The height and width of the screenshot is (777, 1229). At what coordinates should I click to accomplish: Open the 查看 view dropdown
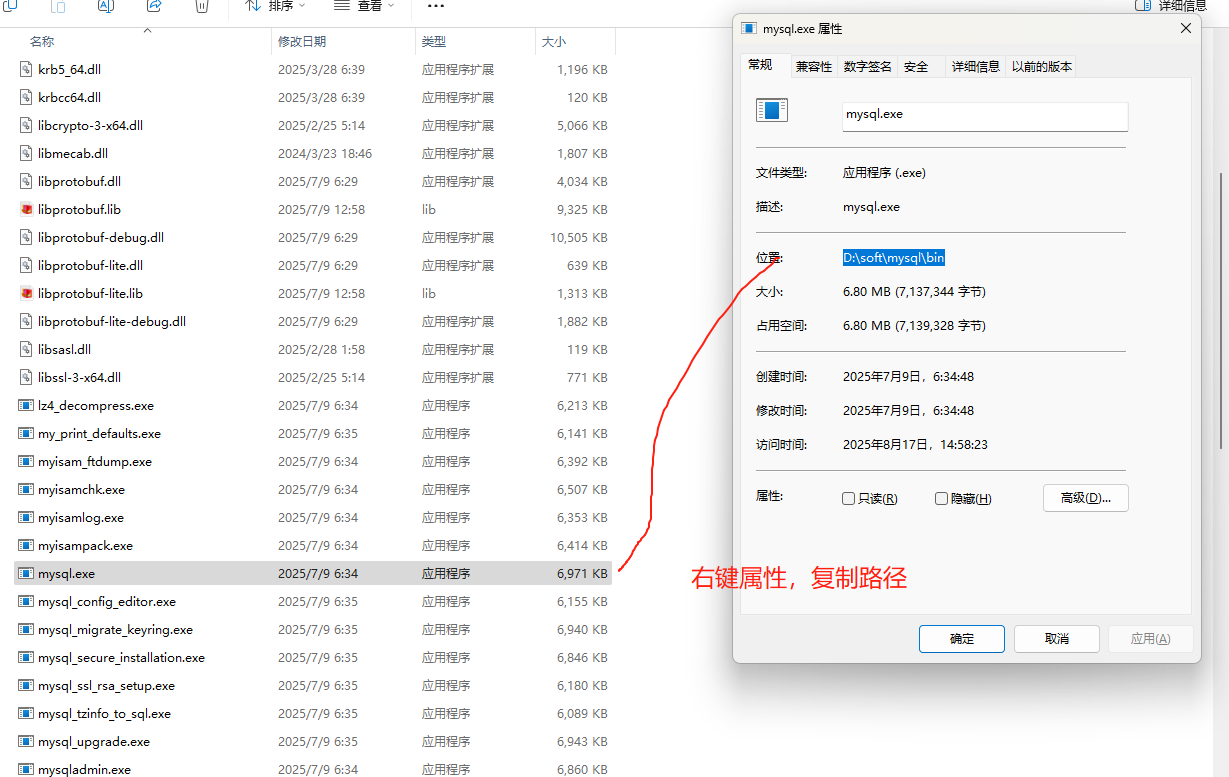(x=364, y=6)
